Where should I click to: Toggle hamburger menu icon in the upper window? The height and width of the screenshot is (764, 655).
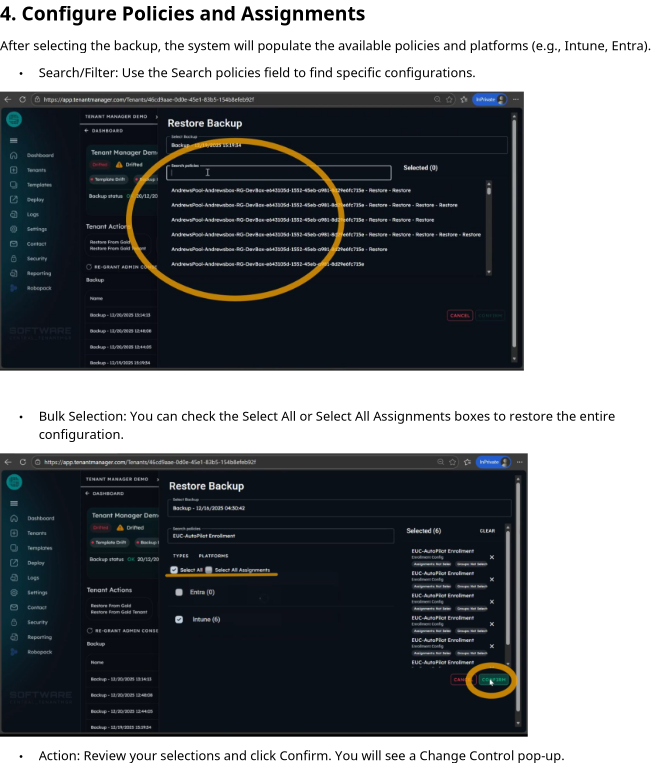[14, 141]
